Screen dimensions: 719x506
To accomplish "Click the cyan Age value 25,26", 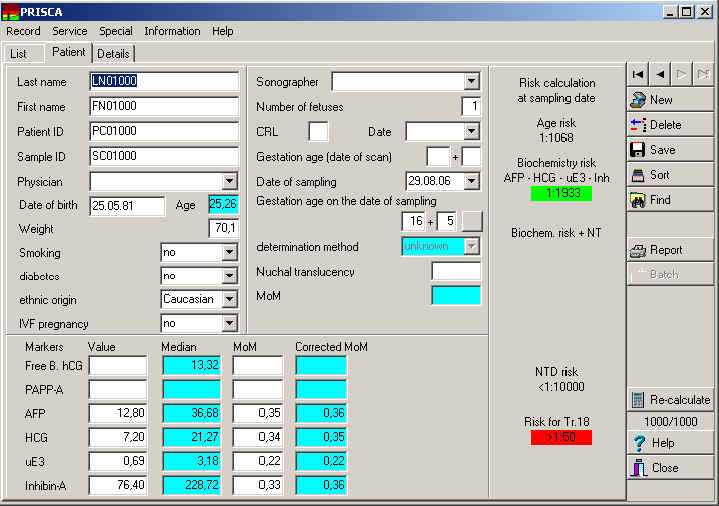I will 223,204.
